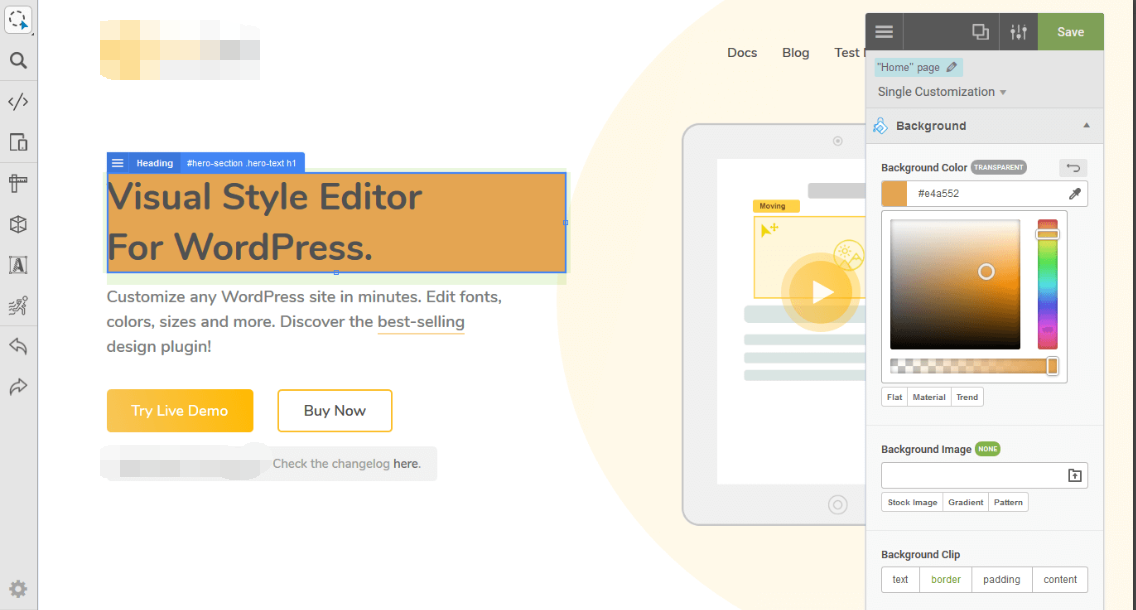Select the "Visual Style Editor For WordPress." heading
The image size is (1136, 610).
pos(336,222)
